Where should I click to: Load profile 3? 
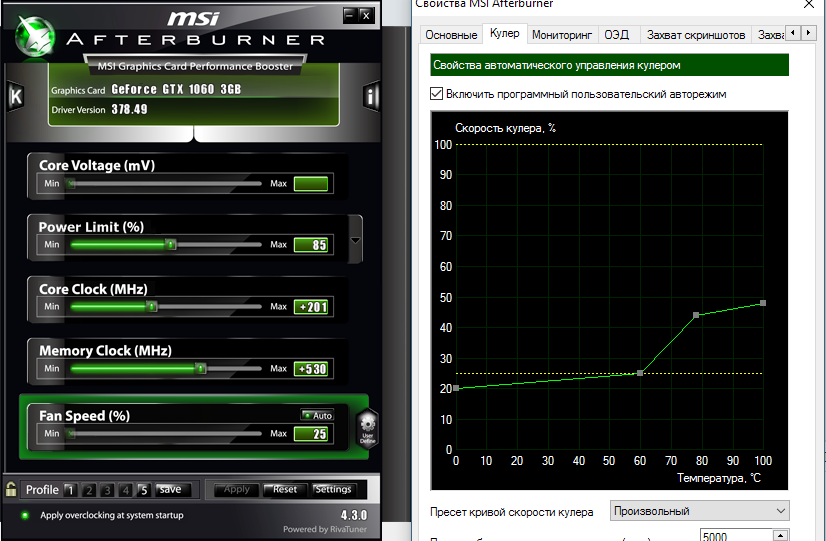(107, 490)
